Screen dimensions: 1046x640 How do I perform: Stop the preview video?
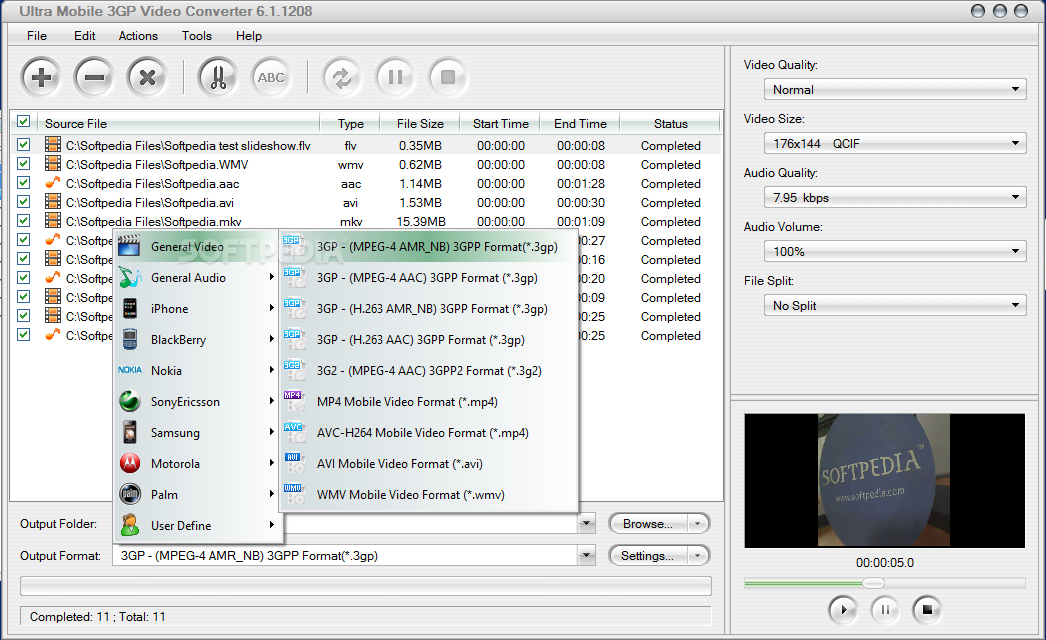[x=927, y=609]
